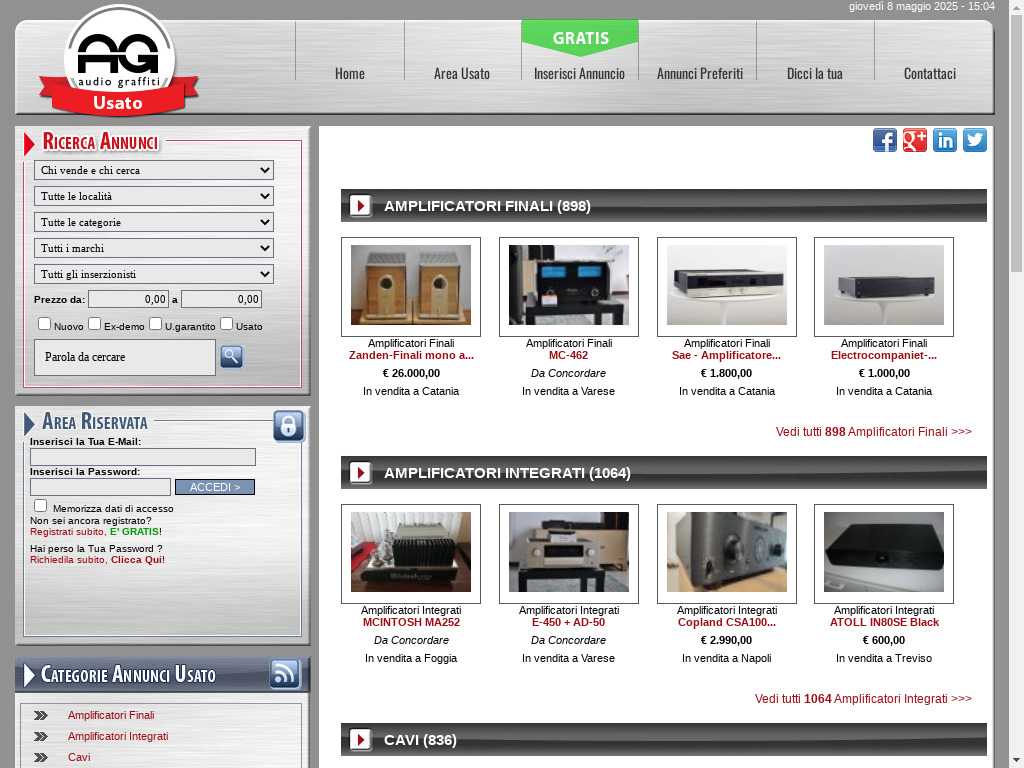Select Inserisci Annuncio in navigation
This screenshot has height=768, width=1024.
point(579,74)
